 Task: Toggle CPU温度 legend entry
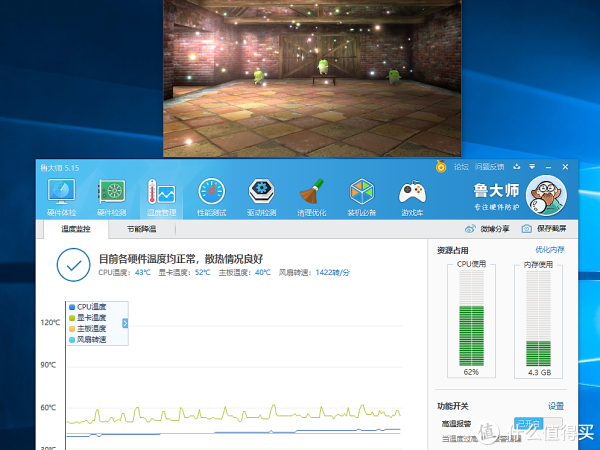click(88, 307)
